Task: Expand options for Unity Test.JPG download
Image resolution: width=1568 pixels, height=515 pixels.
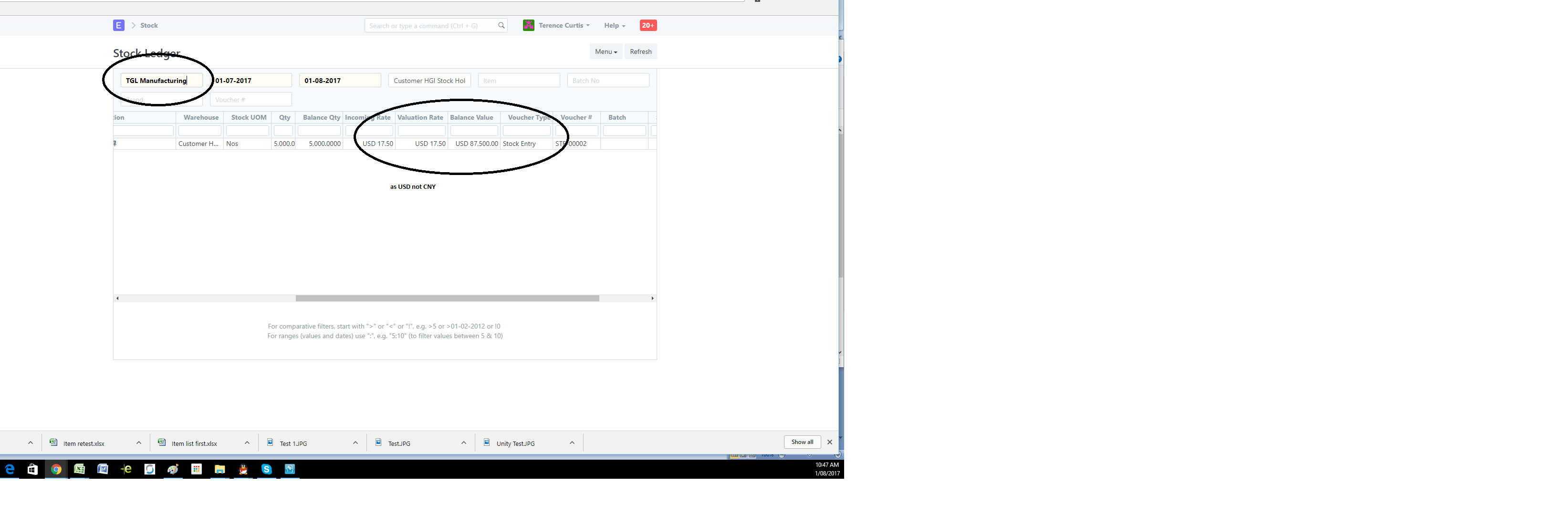Action: pos(572,443)
